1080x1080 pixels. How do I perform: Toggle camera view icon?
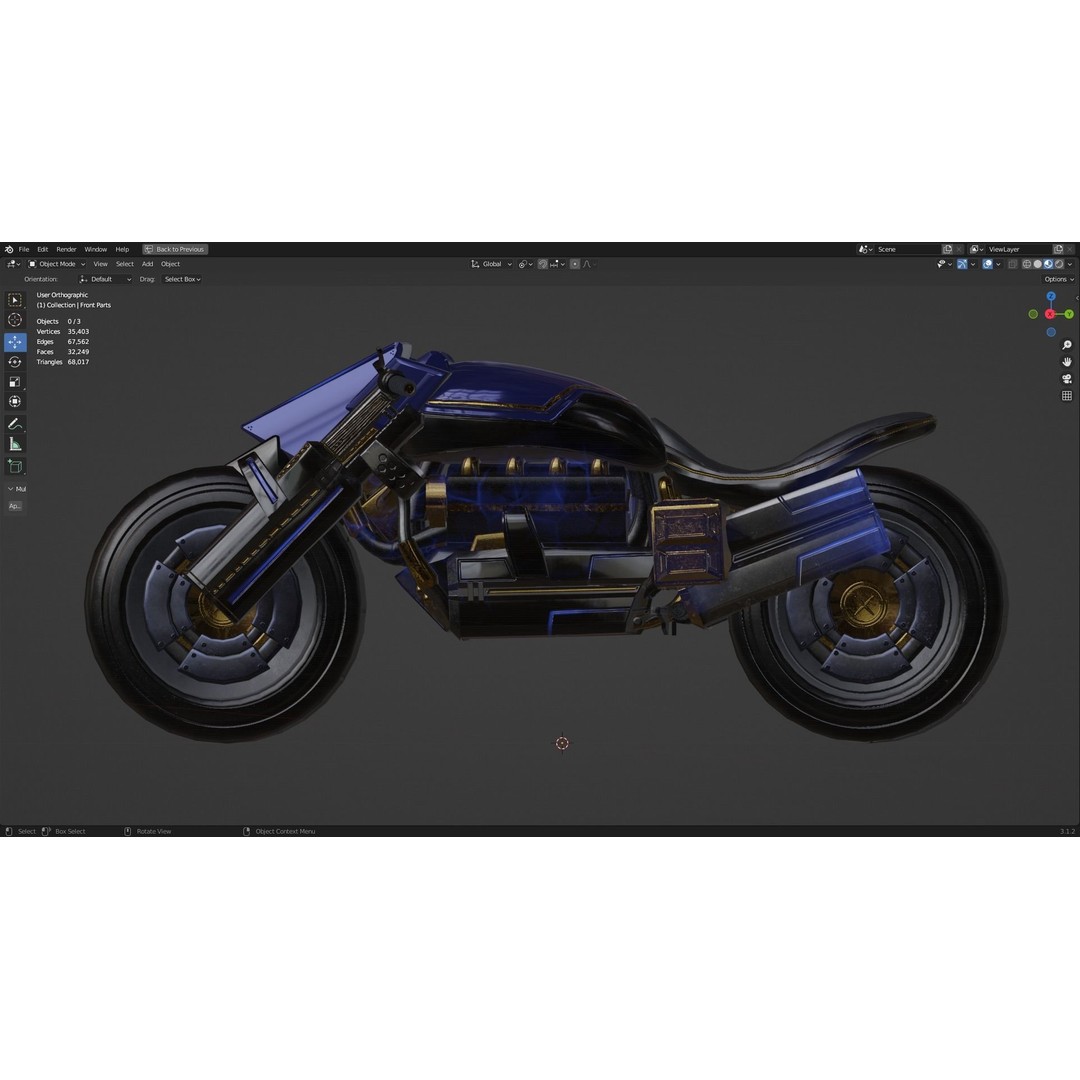[x=1067, y=379]
